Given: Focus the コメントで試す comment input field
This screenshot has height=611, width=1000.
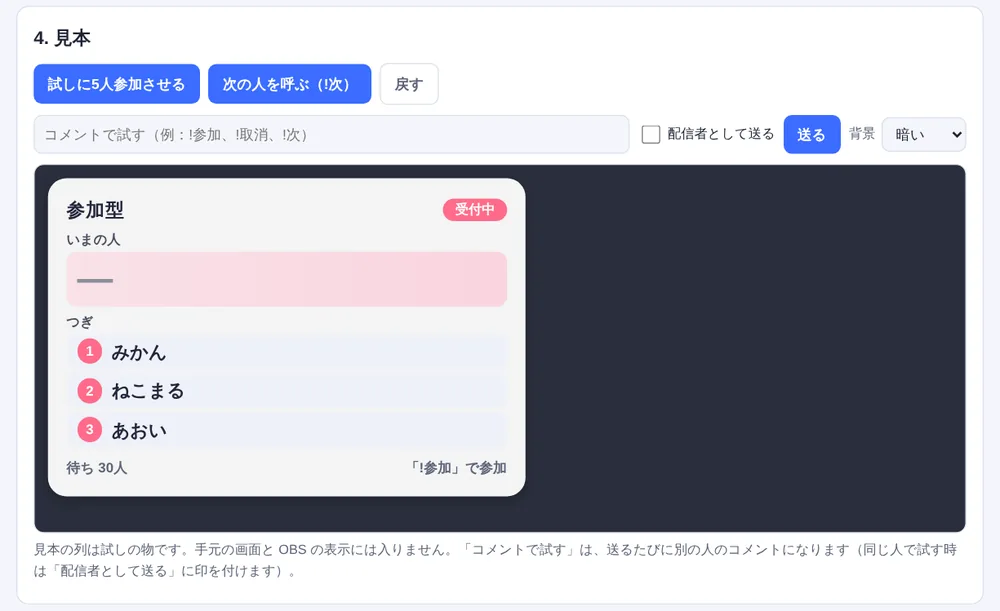Looking at the screenshot, I should [332, 135].
